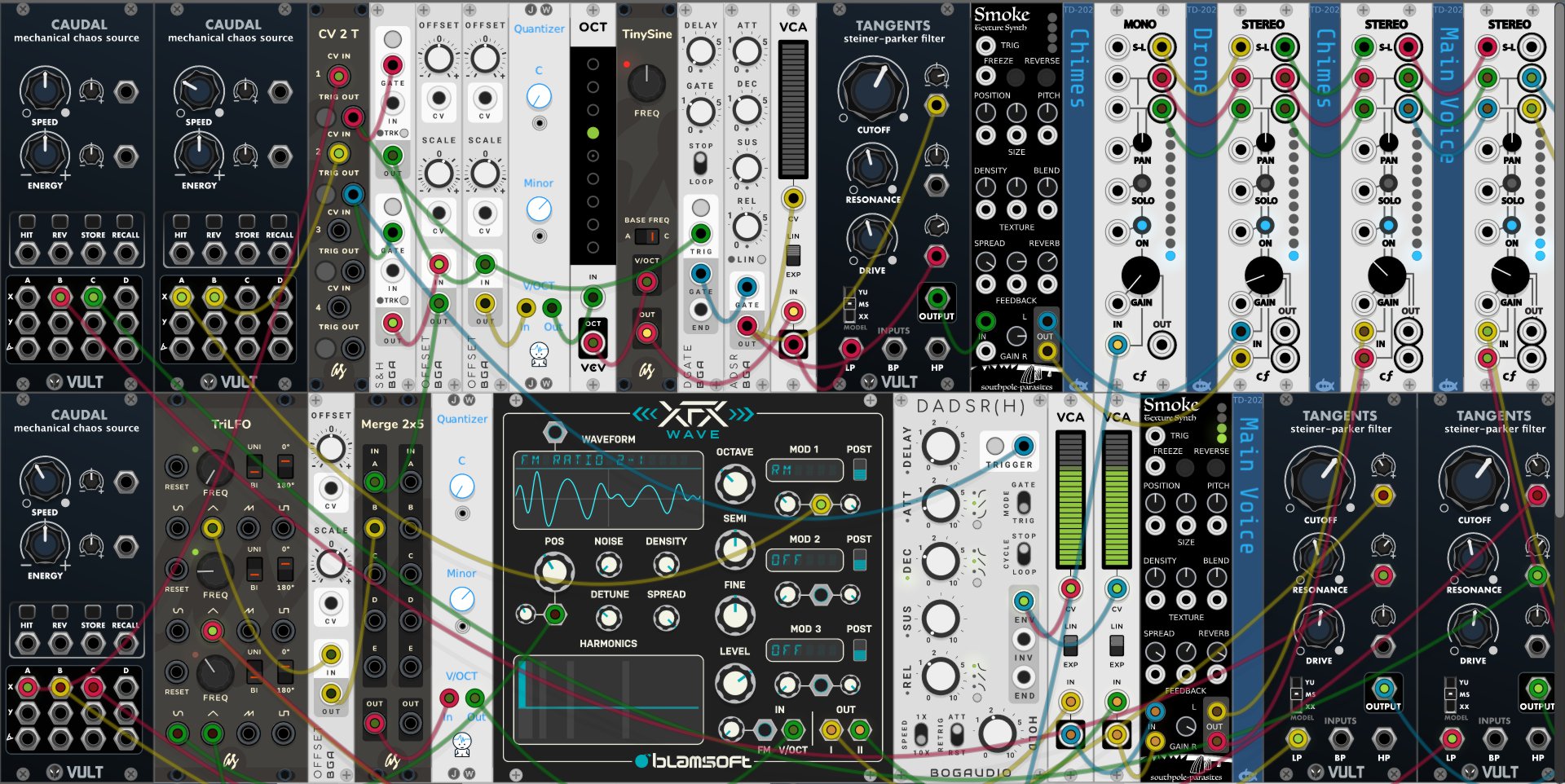Click the blue DADSR(H) TRIGGER input jack

click(1024, 446)
